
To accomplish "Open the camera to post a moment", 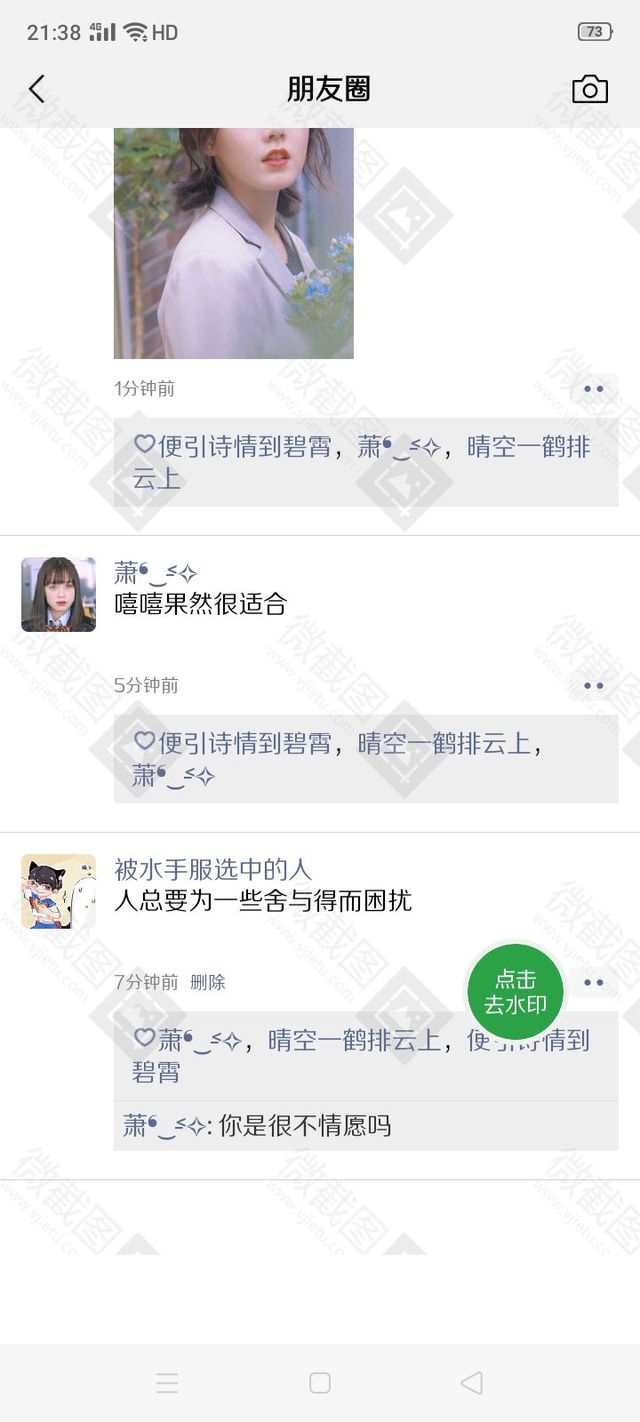I will pyautogui.click(x=590, y=89).
